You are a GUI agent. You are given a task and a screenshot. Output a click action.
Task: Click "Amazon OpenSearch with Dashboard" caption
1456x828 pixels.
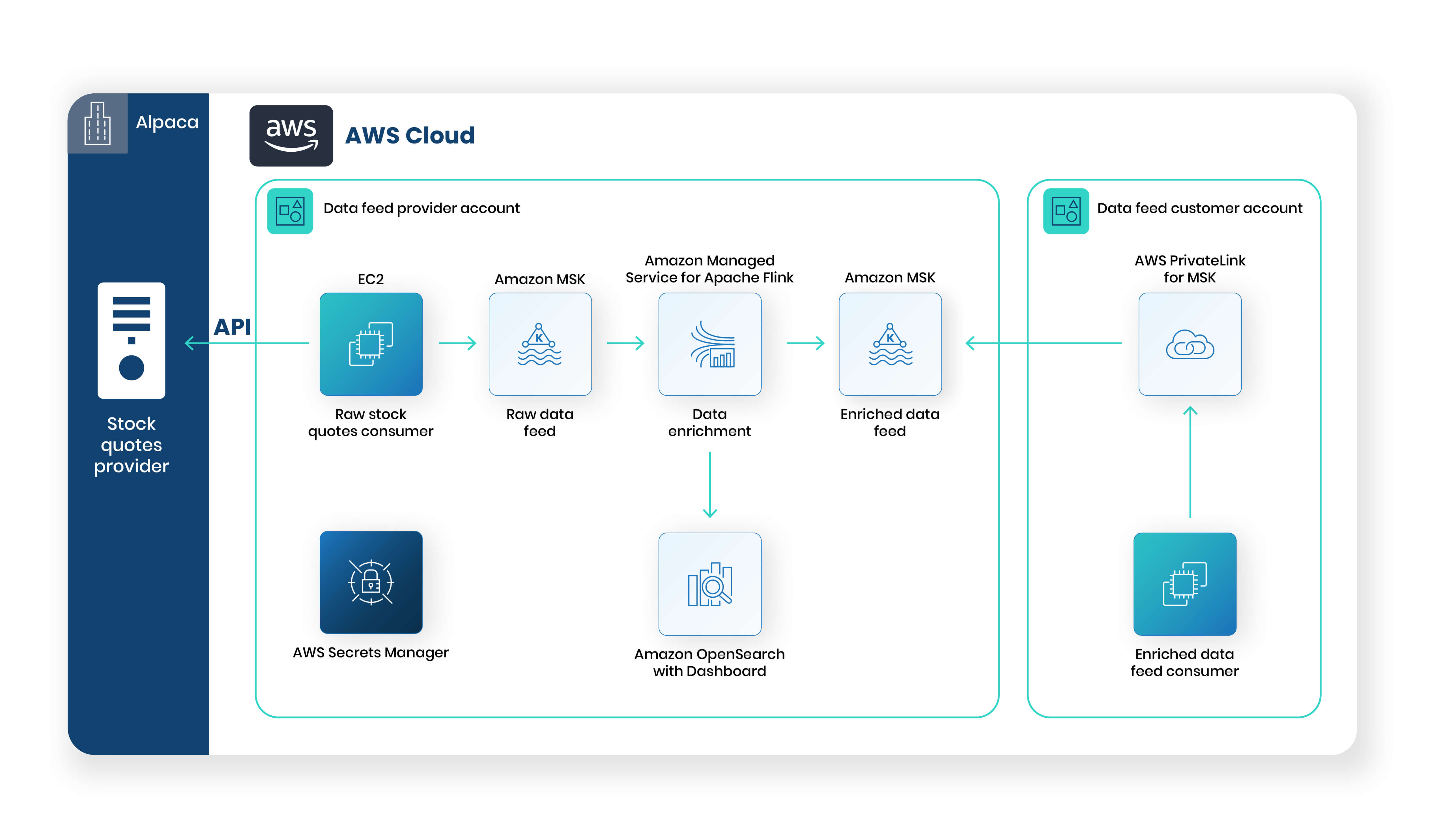tap(710, 662)
